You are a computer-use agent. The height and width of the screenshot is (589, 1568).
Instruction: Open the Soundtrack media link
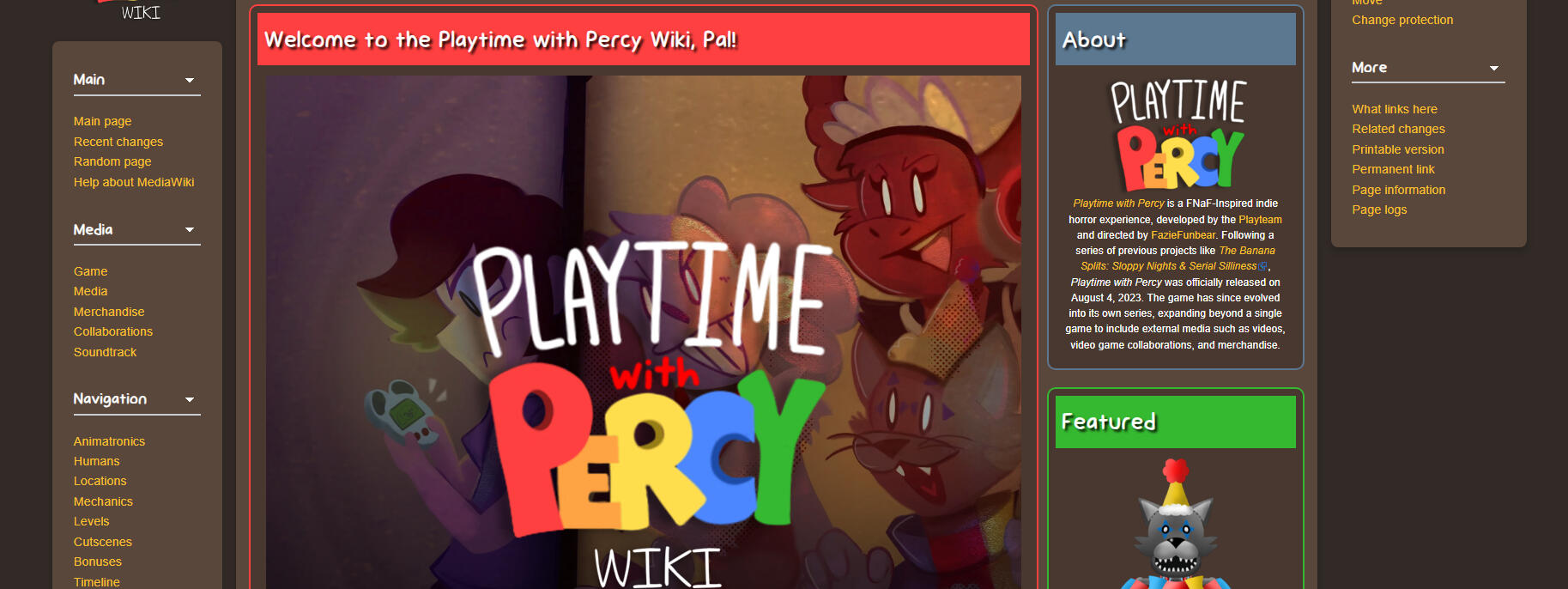coord(105,352)
